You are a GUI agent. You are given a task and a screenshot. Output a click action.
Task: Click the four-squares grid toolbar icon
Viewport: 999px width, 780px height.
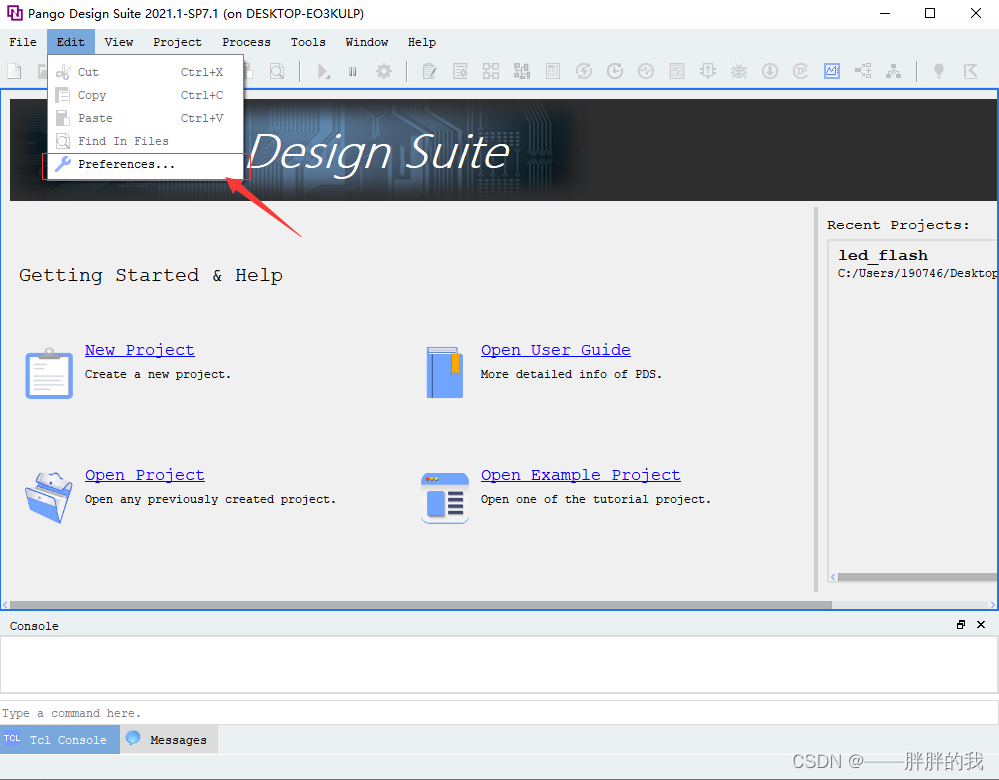pyautogui.click(x=491, y=71)
